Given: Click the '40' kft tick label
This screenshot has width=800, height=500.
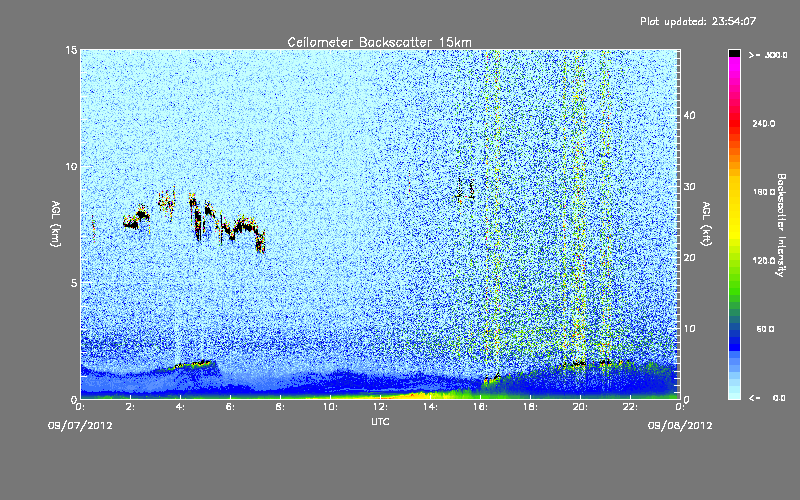Looking at the screenshot, I should click(x=689, y=115).
